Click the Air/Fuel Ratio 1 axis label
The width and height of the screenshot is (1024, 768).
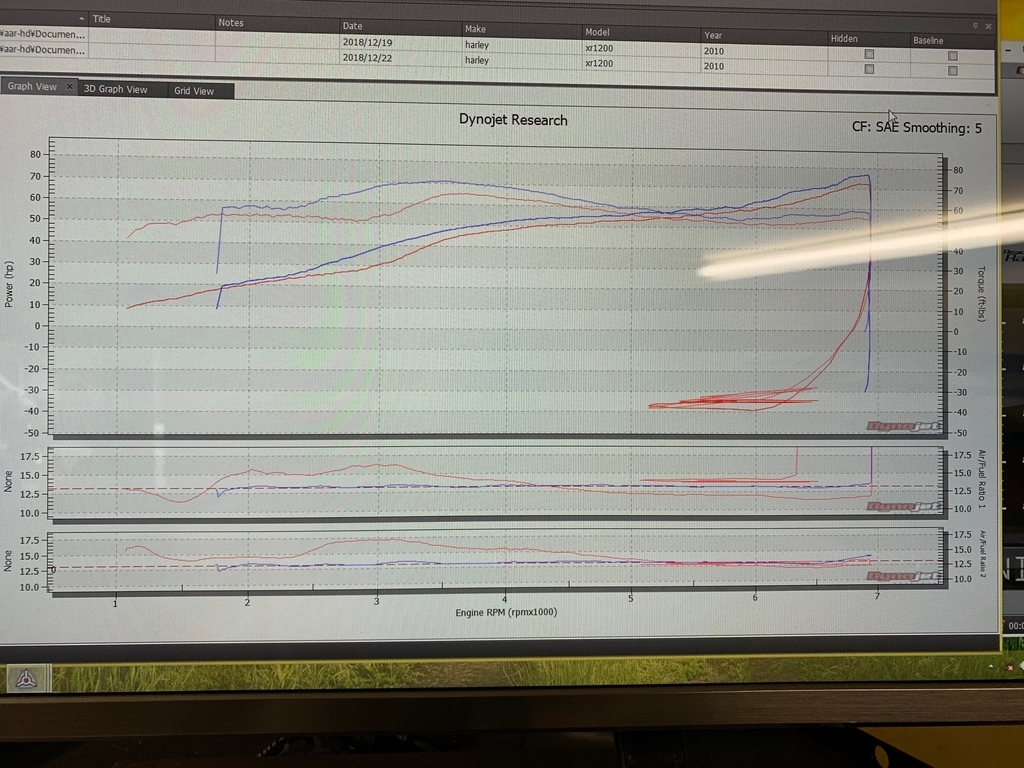(x=980, y=479)
